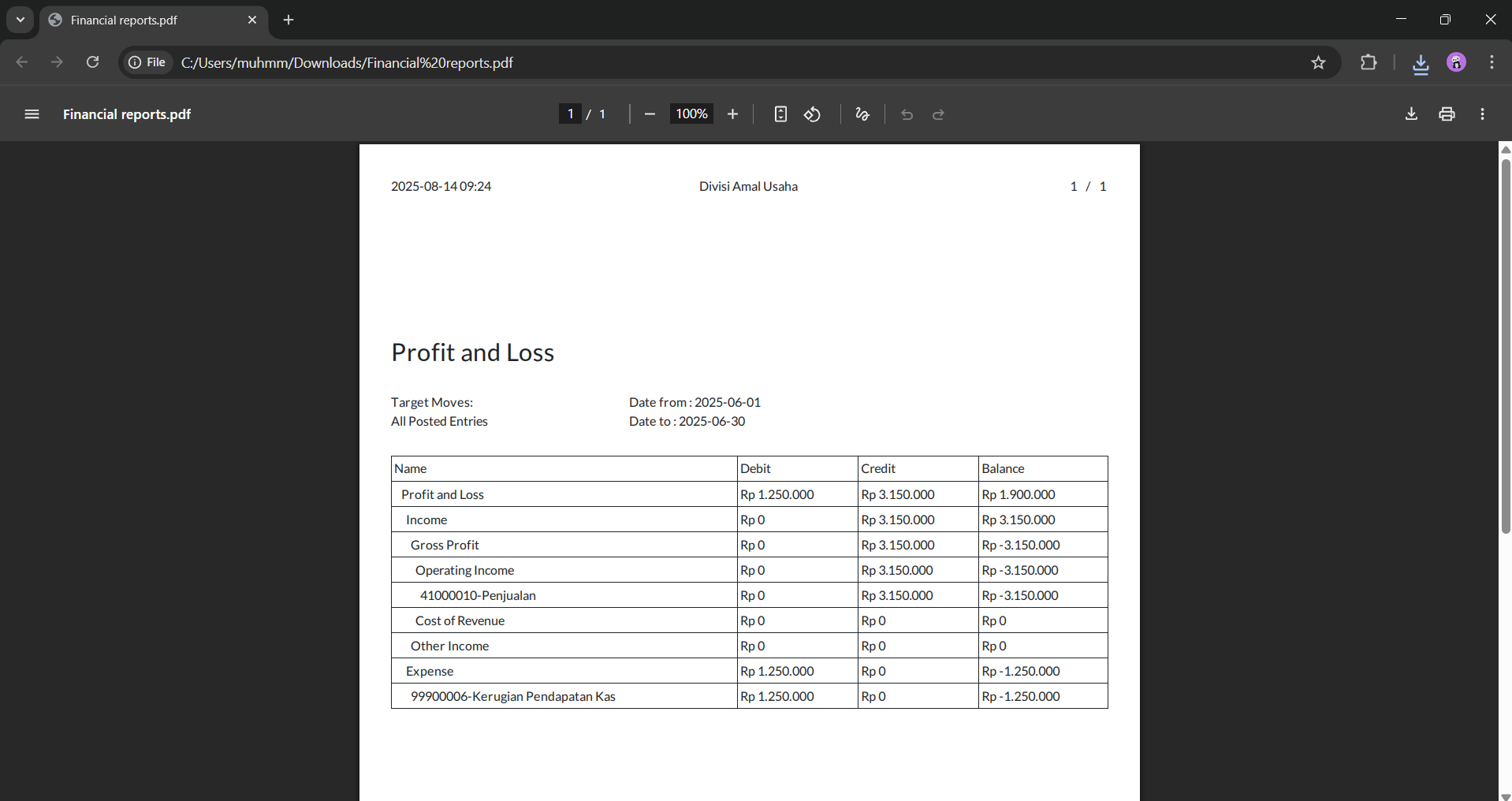Click the zoom out minus button
Viewport: 1512px width, 801px height.
coord(650,114)
